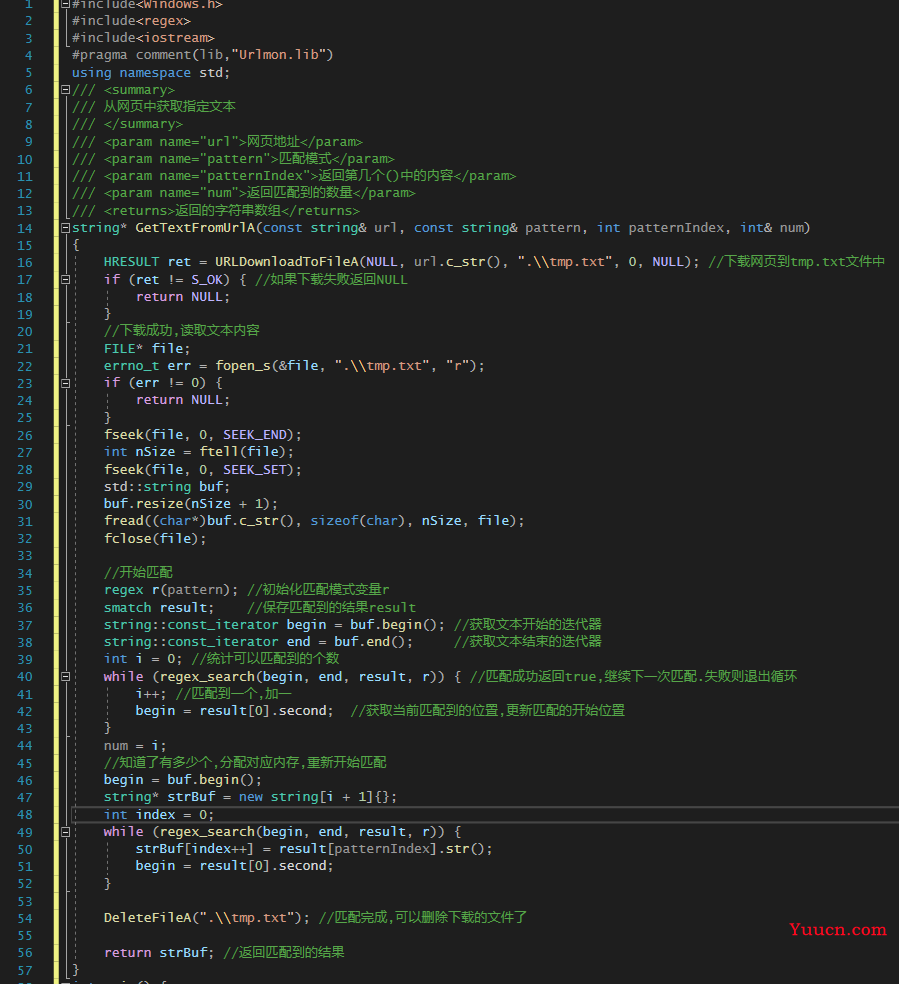Click the param name="pattern" comment line
Image resolution: width=899 pixels, height=984 pixels.
(233, 159)
